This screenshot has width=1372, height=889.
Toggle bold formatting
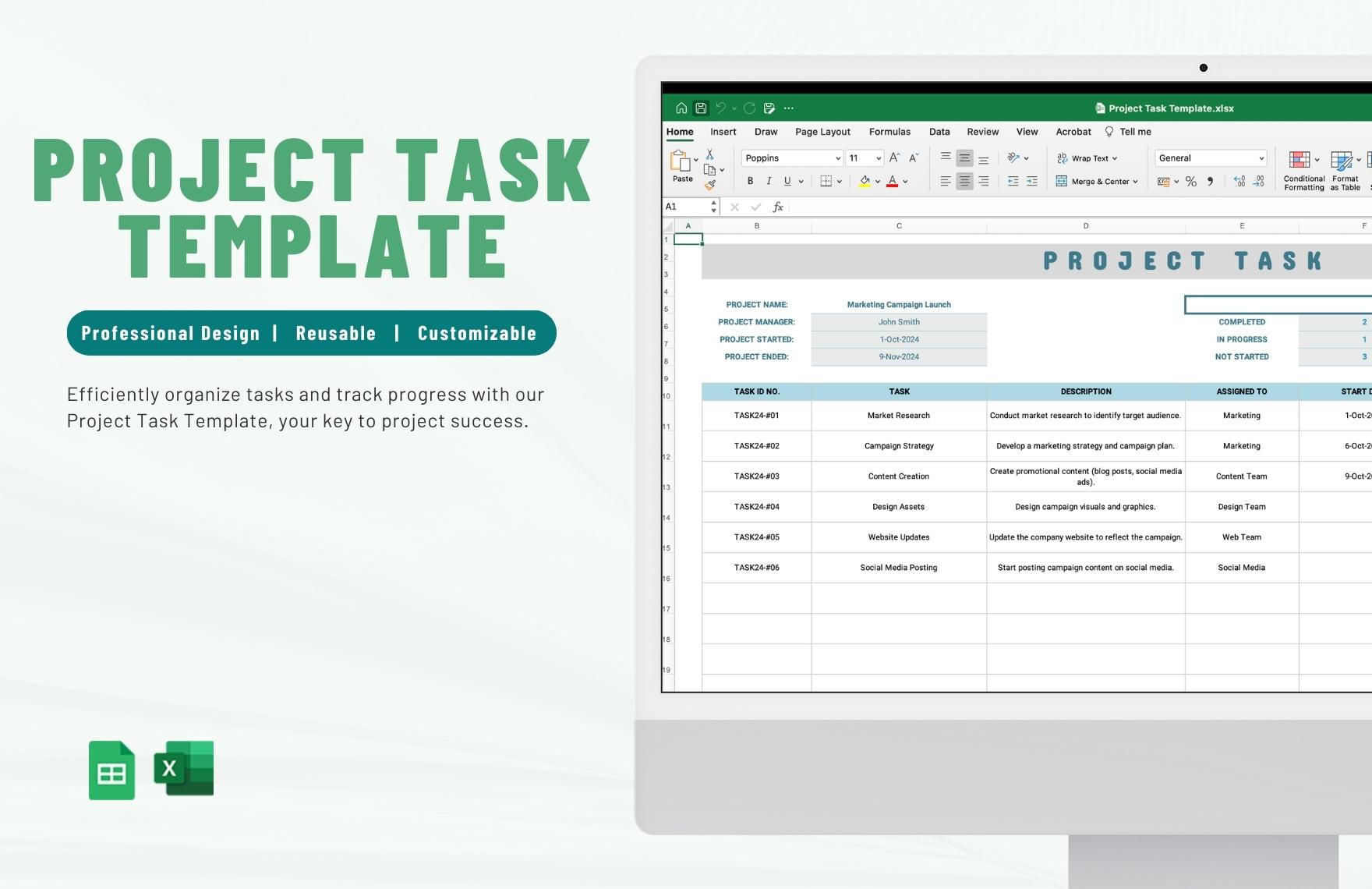(750, 181)
